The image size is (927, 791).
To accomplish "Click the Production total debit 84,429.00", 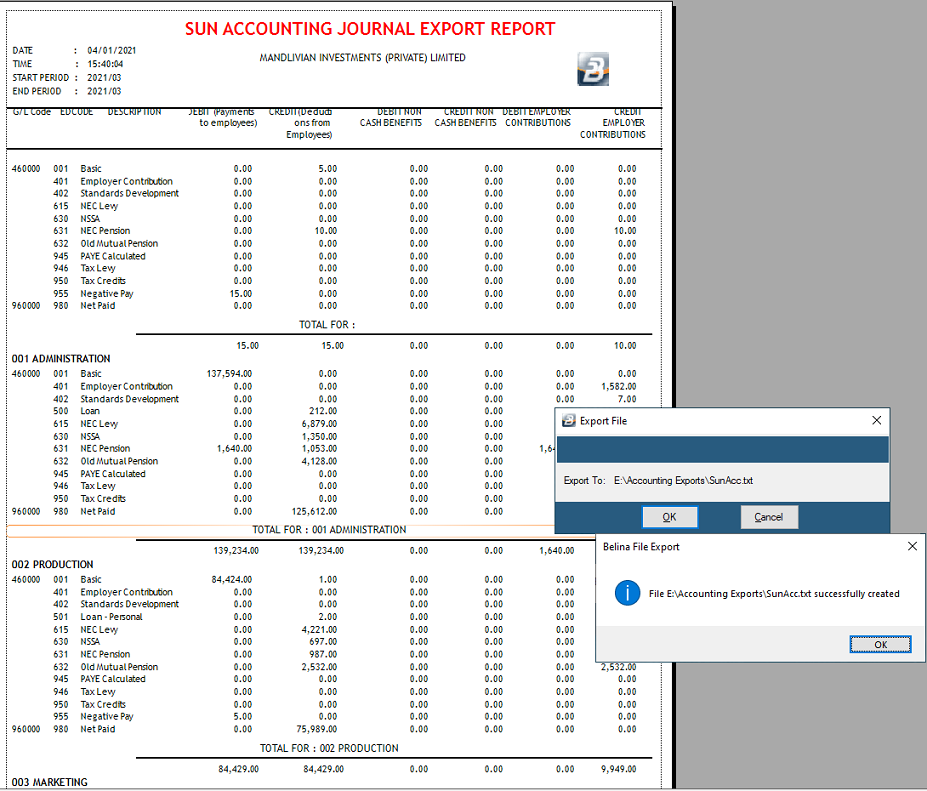I will pos(238,769).
